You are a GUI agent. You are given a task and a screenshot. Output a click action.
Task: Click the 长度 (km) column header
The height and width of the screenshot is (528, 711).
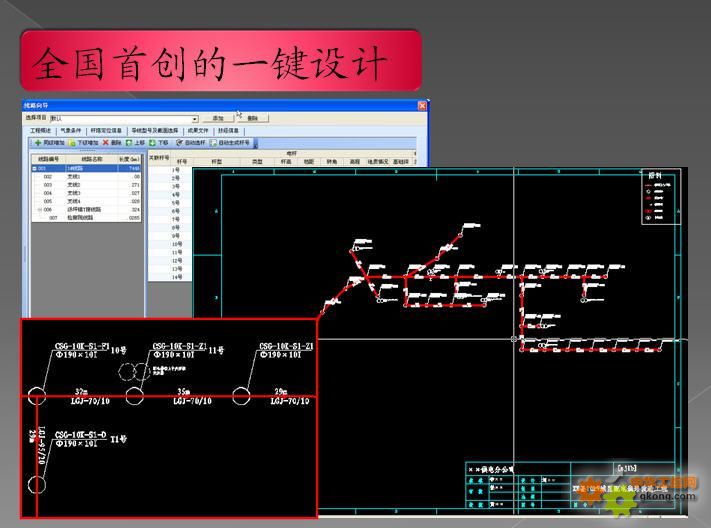click(x=129, y=159)
